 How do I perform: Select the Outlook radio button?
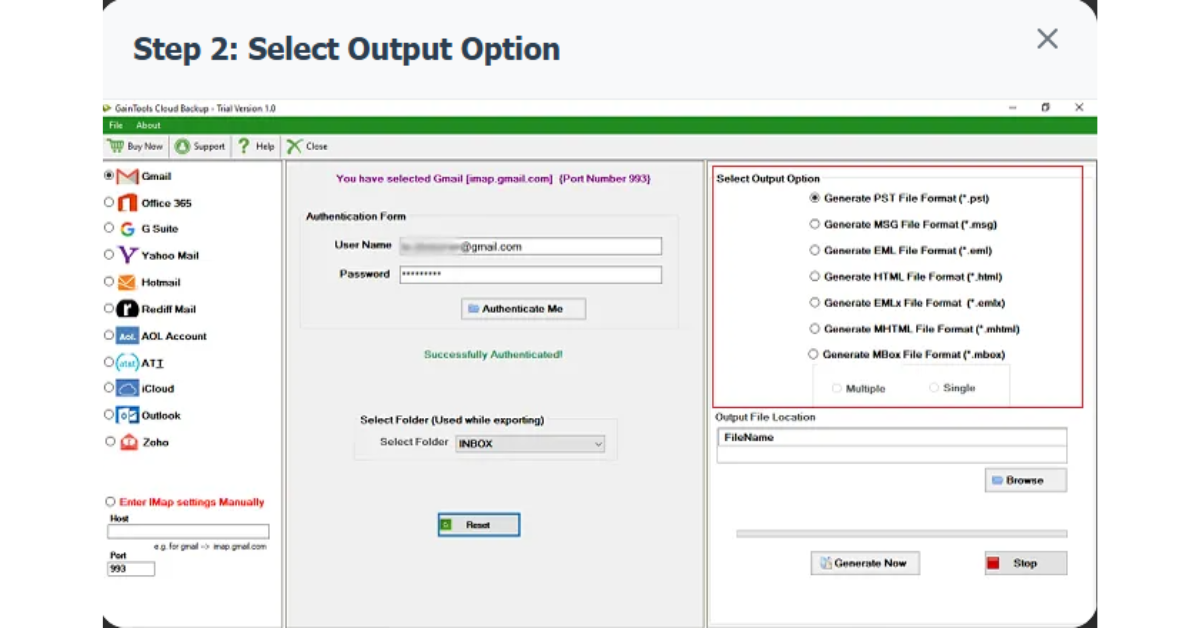point(109,414)
